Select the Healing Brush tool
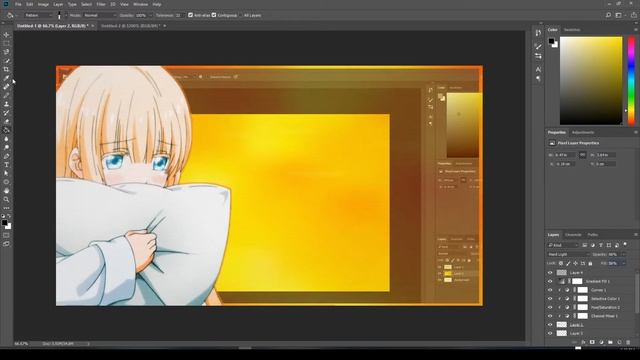This screenshot has height=360, width=640. pyautogui.click(x=6, y=87)
